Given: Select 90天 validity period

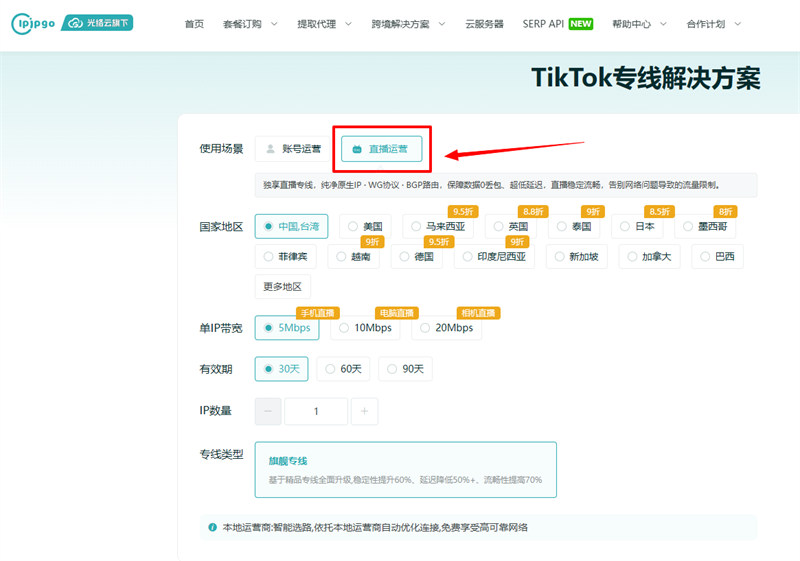Looking at the screenshot, I should coord(405,369).
